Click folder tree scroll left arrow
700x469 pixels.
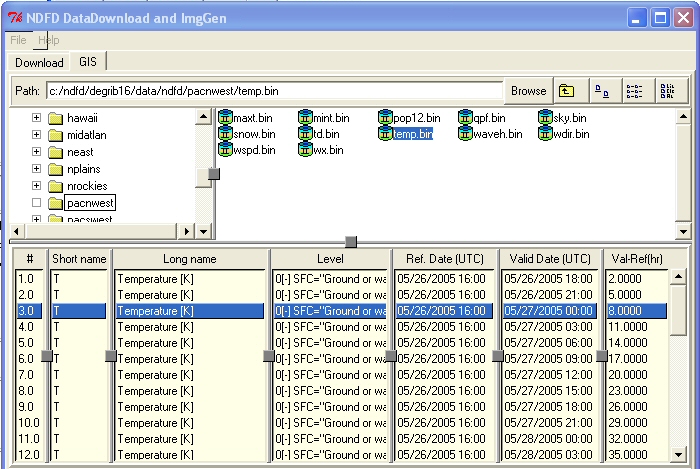17,231
